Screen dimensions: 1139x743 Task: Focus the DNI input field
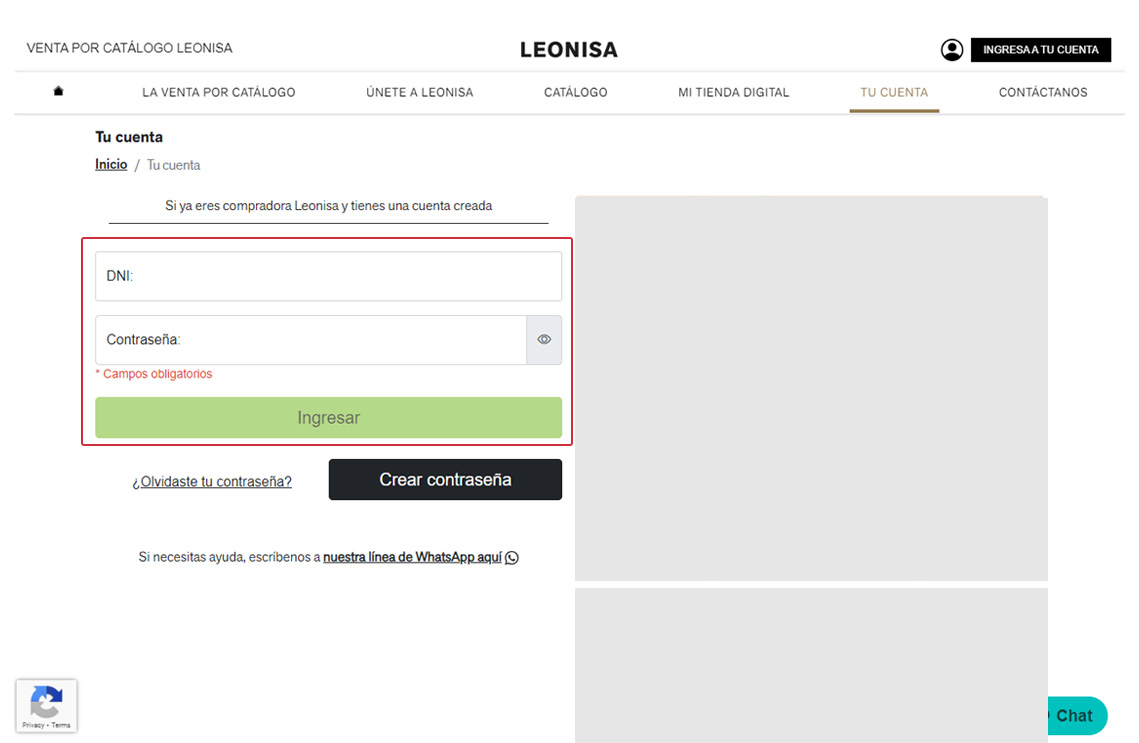click(328, 276)
